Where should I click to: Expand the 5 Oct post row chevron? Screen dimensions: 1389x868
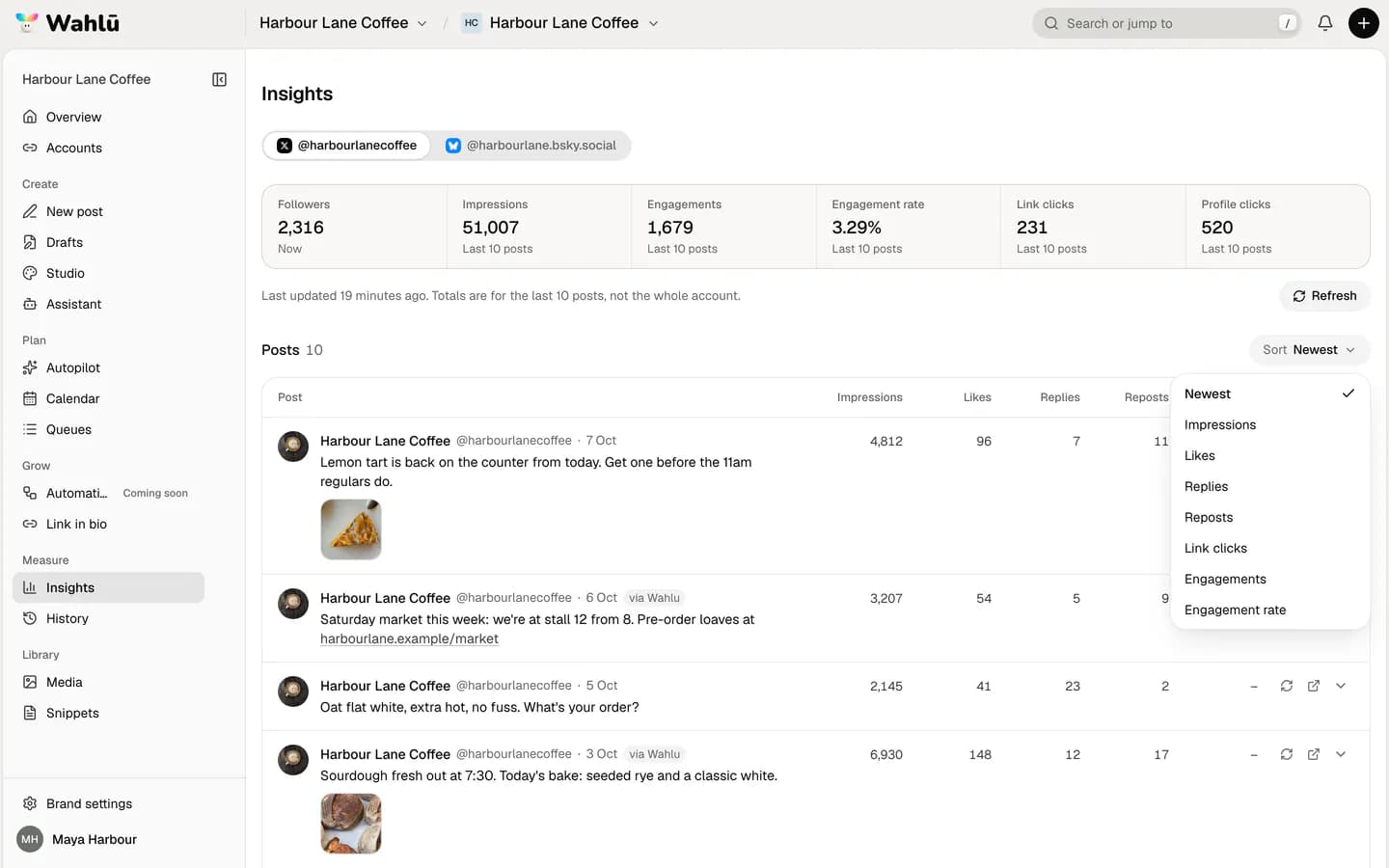[1341, 686]
